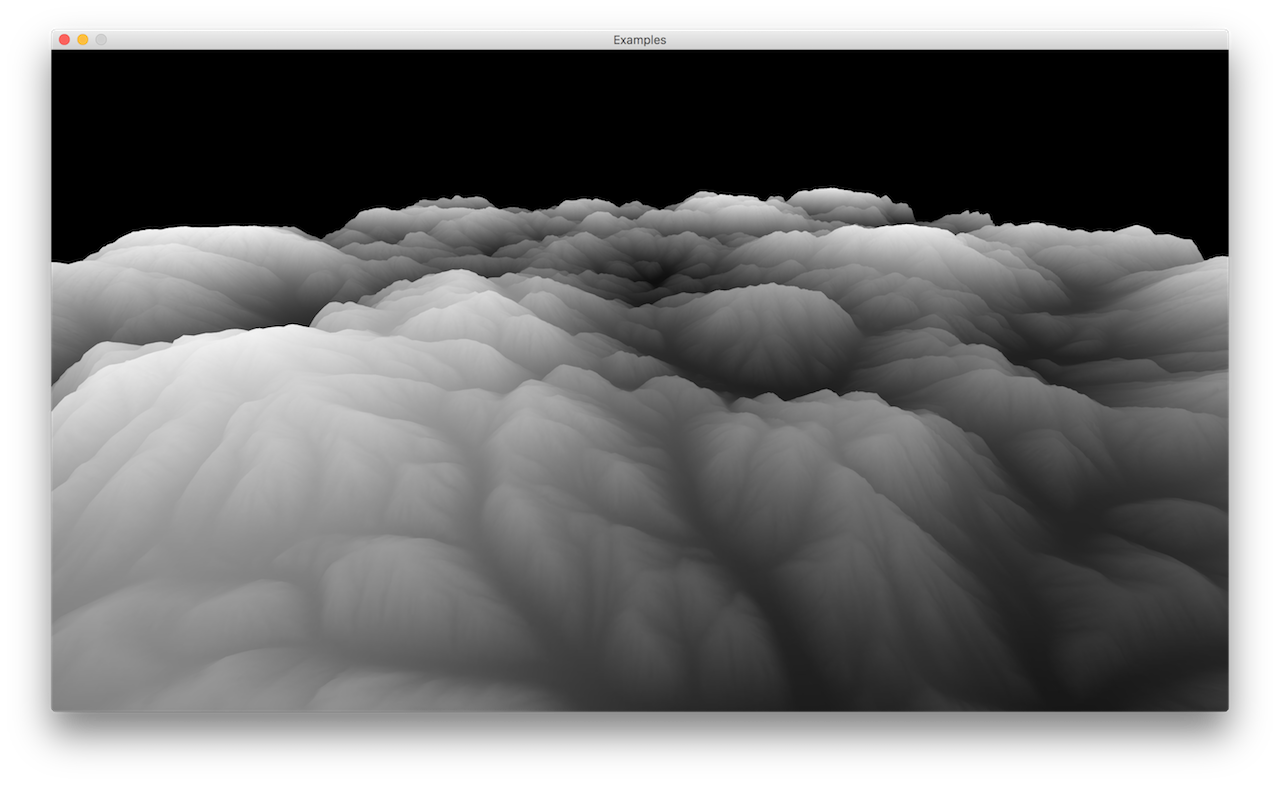Click the 'Examples' window title text
The width and height of the screenshot is (1280, 785).
tap(640, 40)
